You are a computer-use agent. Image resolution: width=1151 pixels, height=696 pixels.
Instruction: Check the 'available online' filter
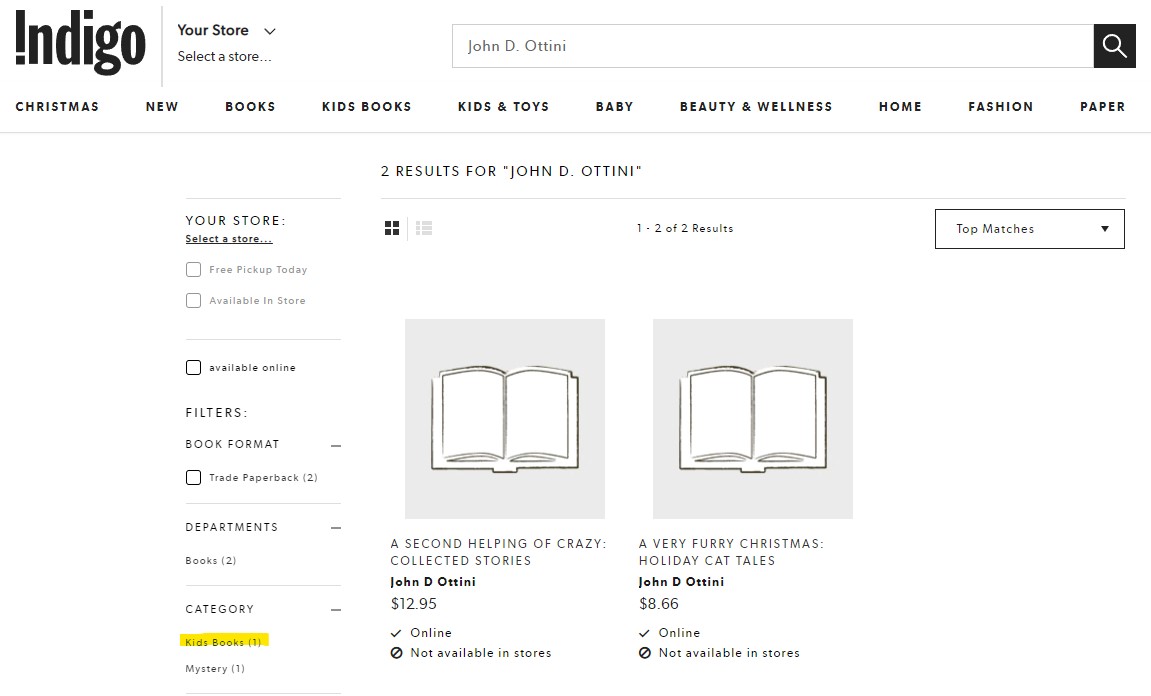pyautogui.click(x=193, y=367)
